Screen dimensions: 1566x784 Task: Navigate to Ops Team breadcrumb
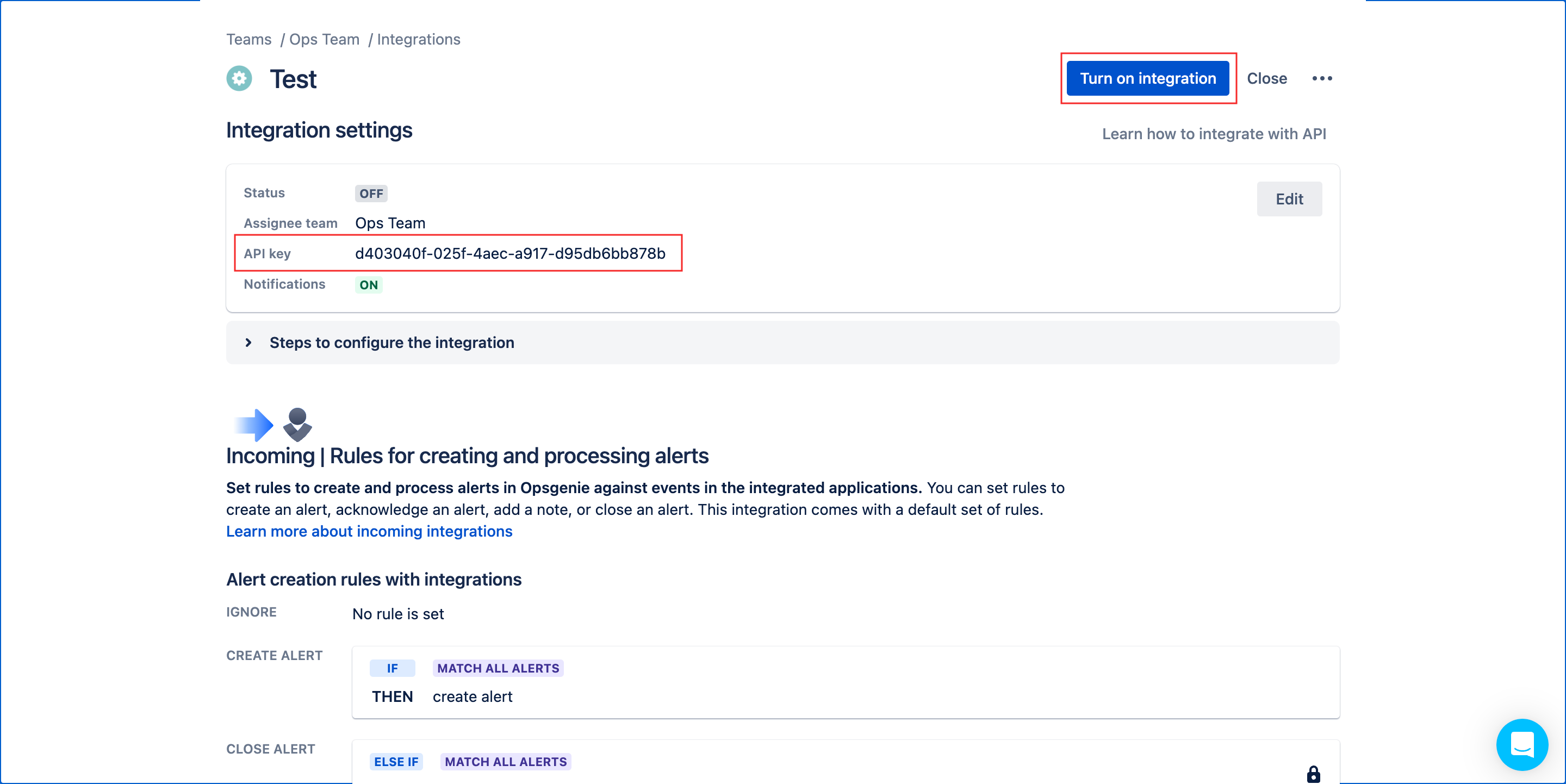click(324, 40)
